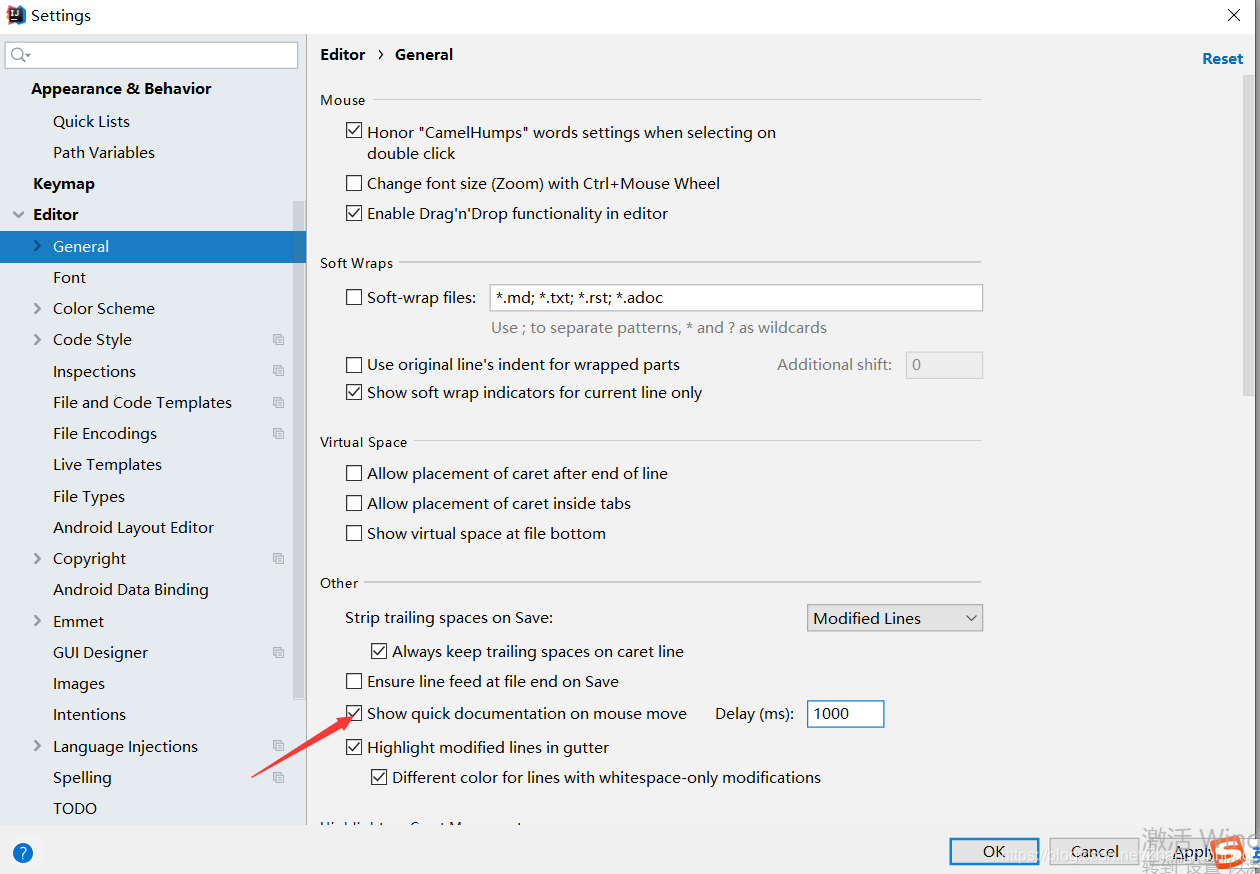Enable caret placement inside tabs
The image size is (1260, 874).
pyautogui.click(x=354, y=503)
